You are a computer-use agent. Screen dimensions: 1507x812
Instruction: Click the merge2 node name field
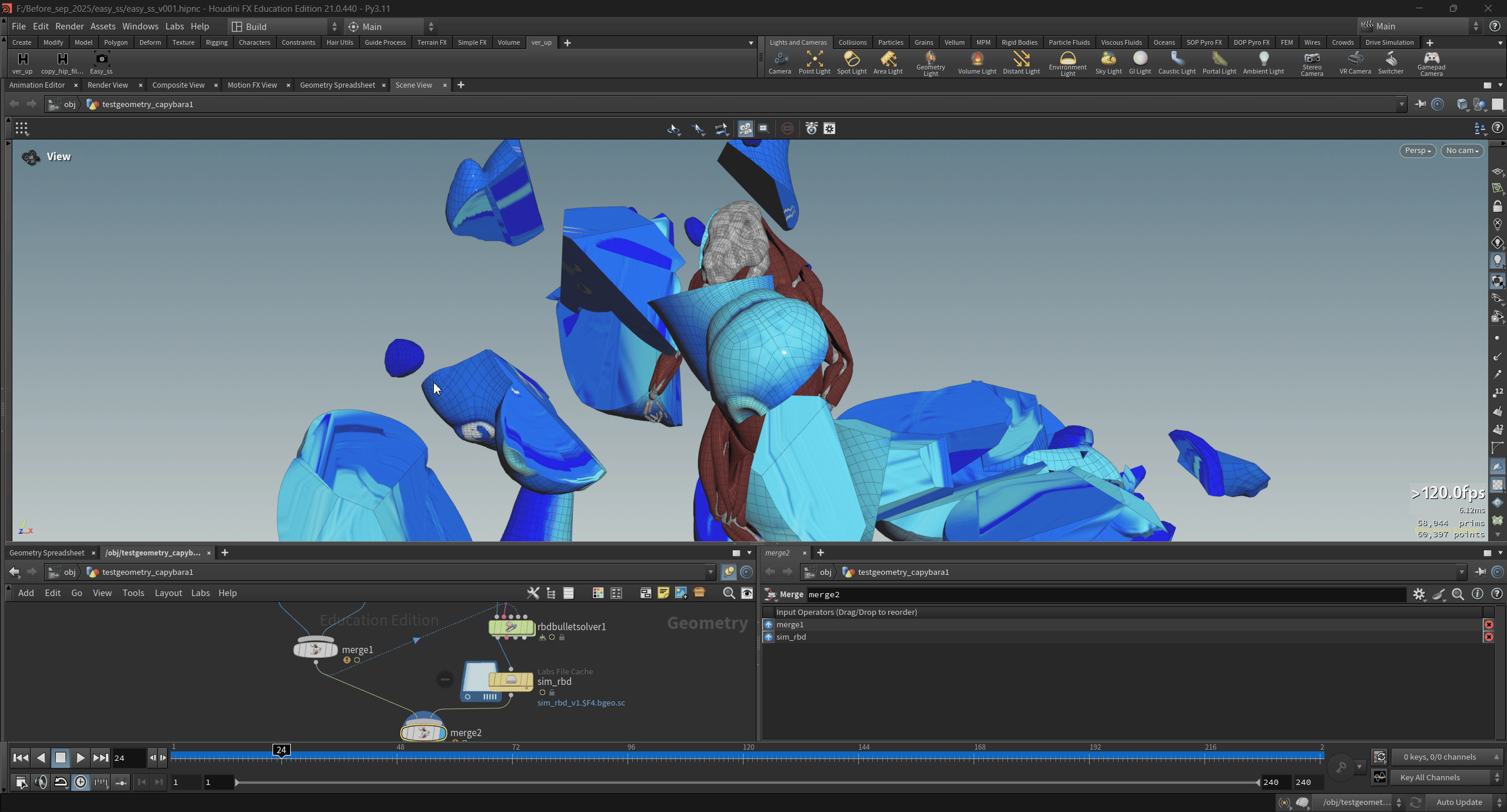tap(1106, 594)
